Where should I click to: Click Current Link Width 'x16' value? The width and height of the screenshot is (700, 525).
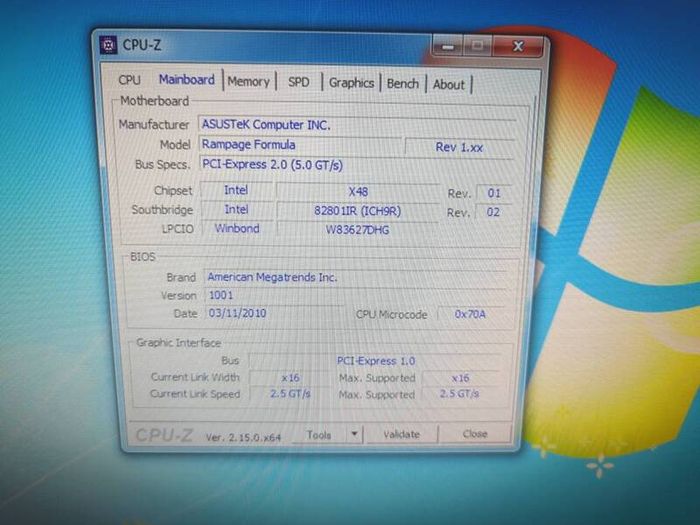coord(290,378)
